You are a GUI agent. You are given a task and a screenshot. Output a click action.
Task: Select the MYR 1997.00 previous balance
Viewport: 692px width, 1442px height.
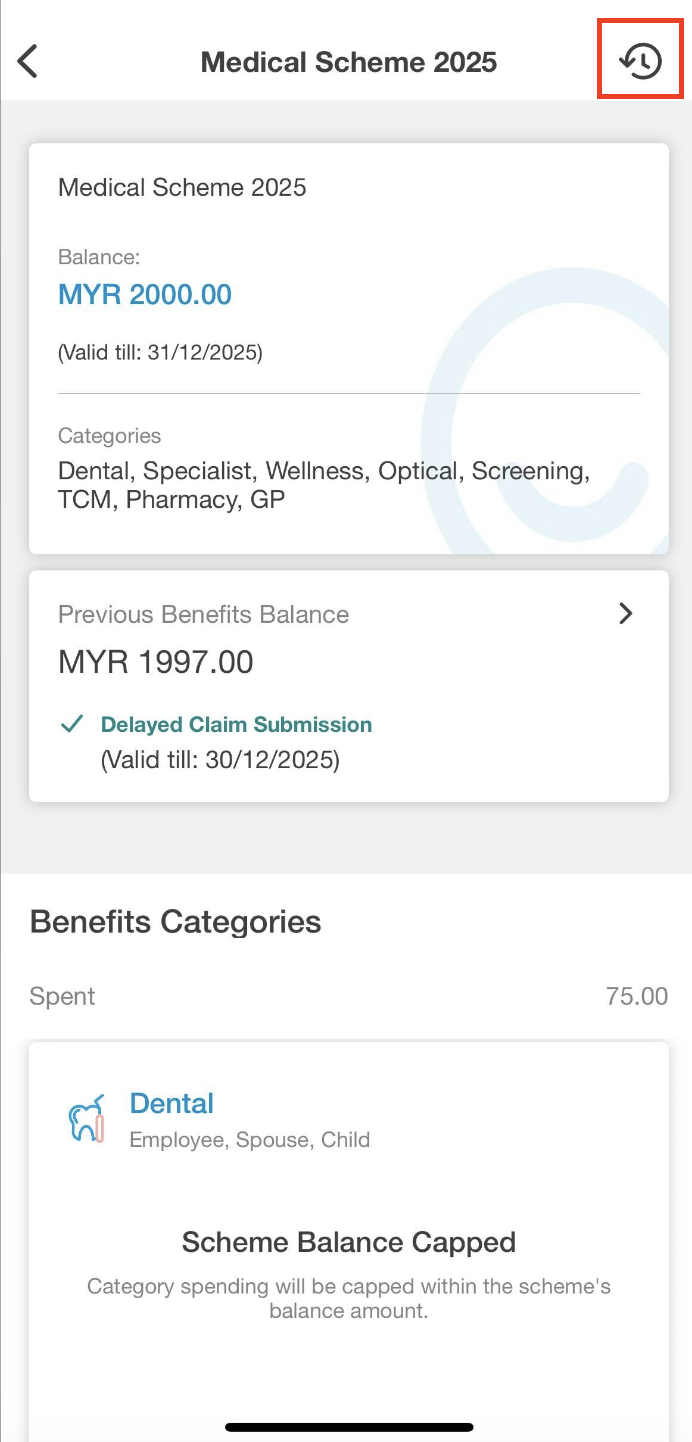[156, 662]
